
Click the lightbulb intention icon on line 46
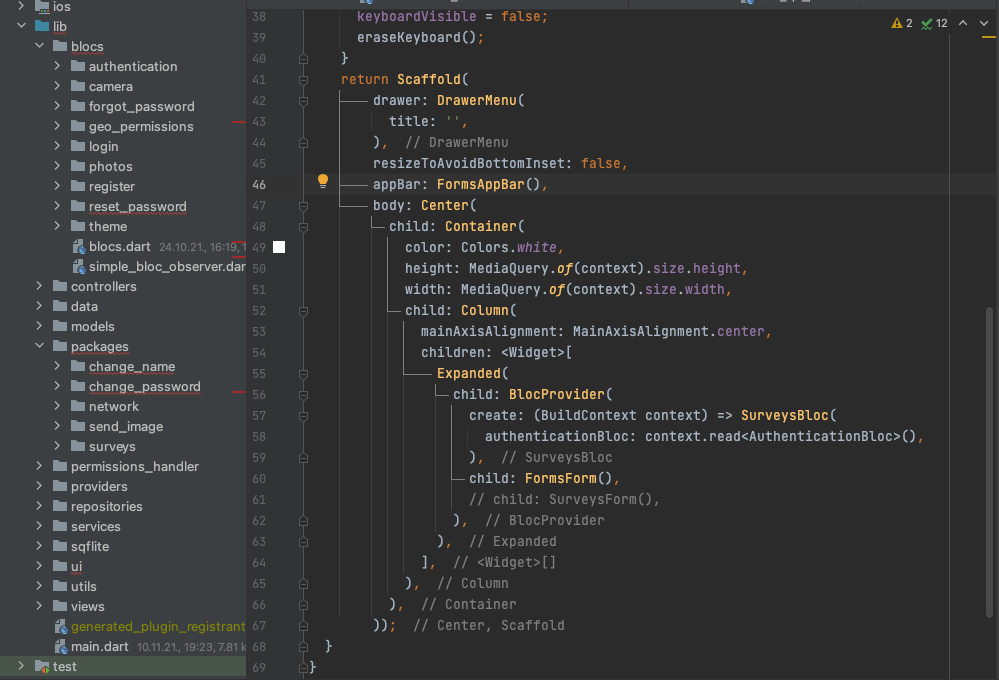point(322,180)
